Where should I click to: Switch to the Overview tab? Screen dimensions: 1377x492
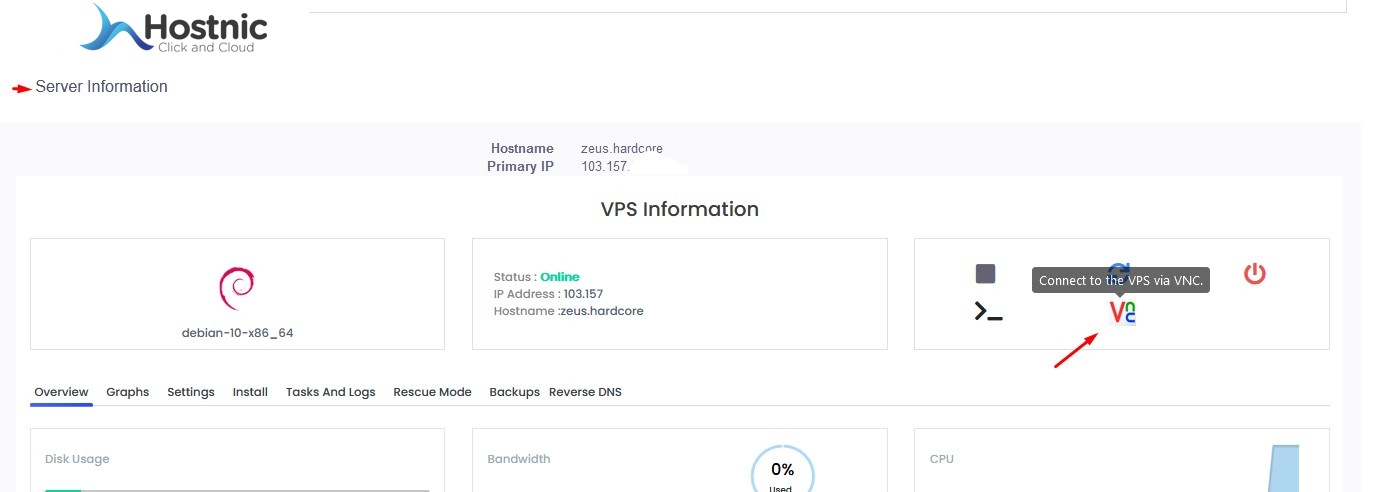(61, 392)
